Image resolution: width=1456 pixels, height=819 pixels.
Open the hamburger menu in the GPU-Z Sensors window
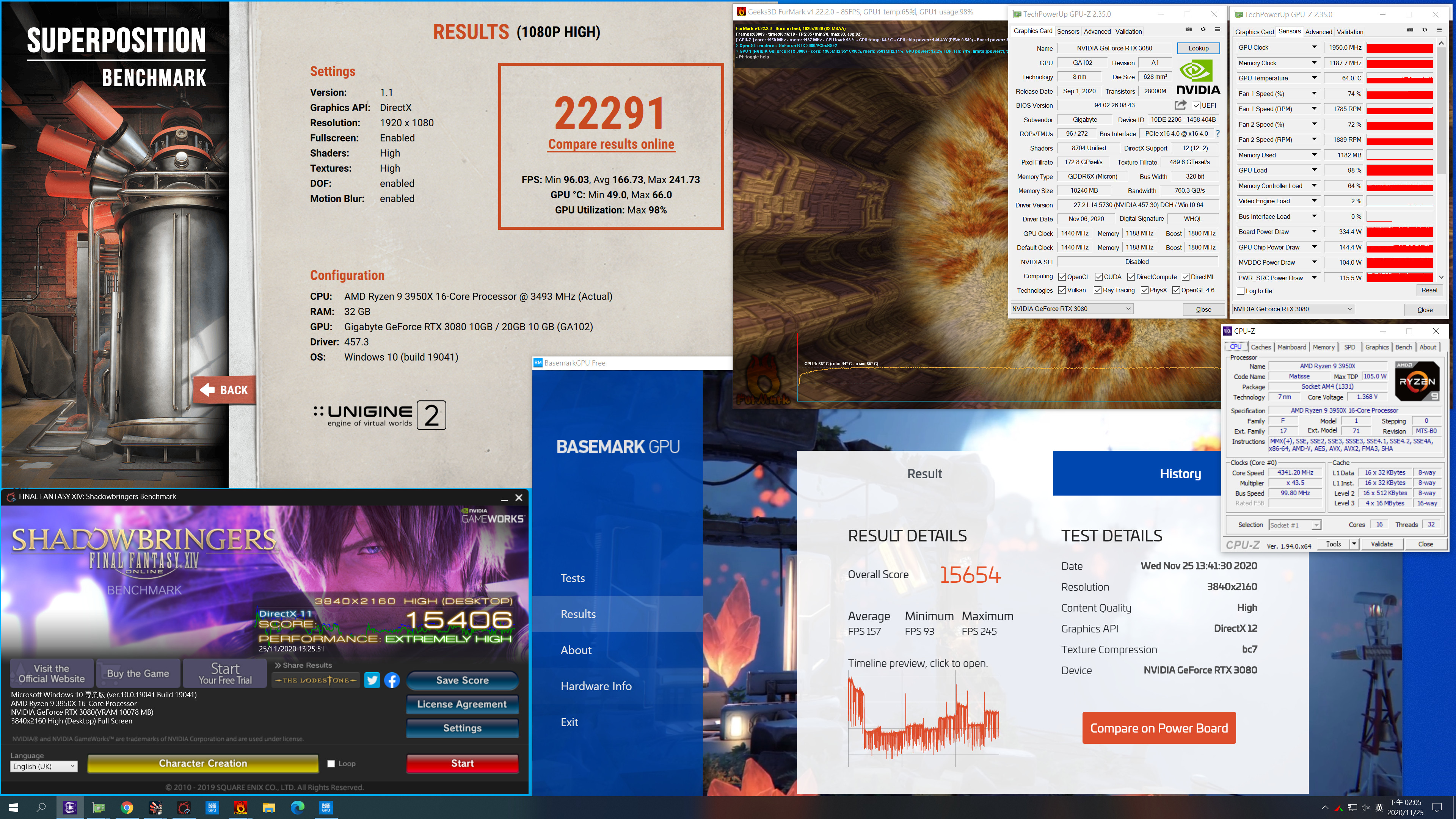[1439, 30]
